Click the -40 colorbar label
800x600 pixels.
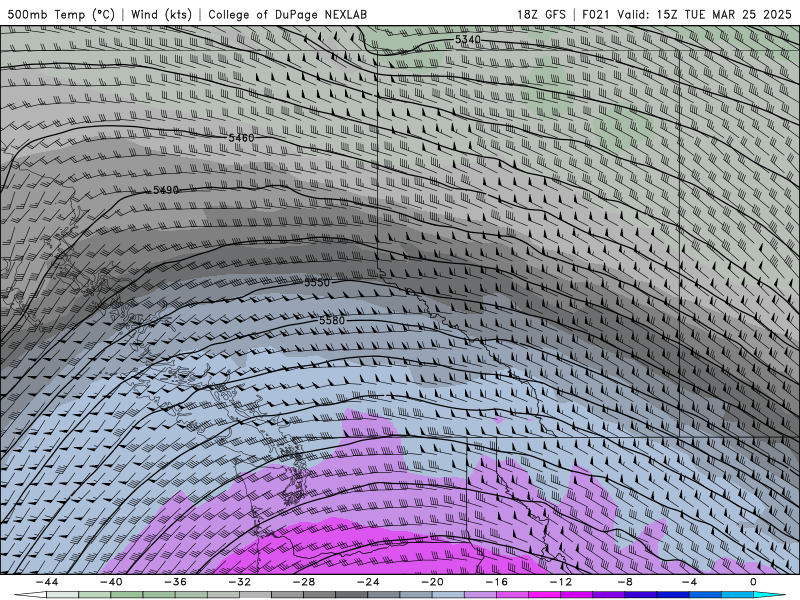coord(111,582)
